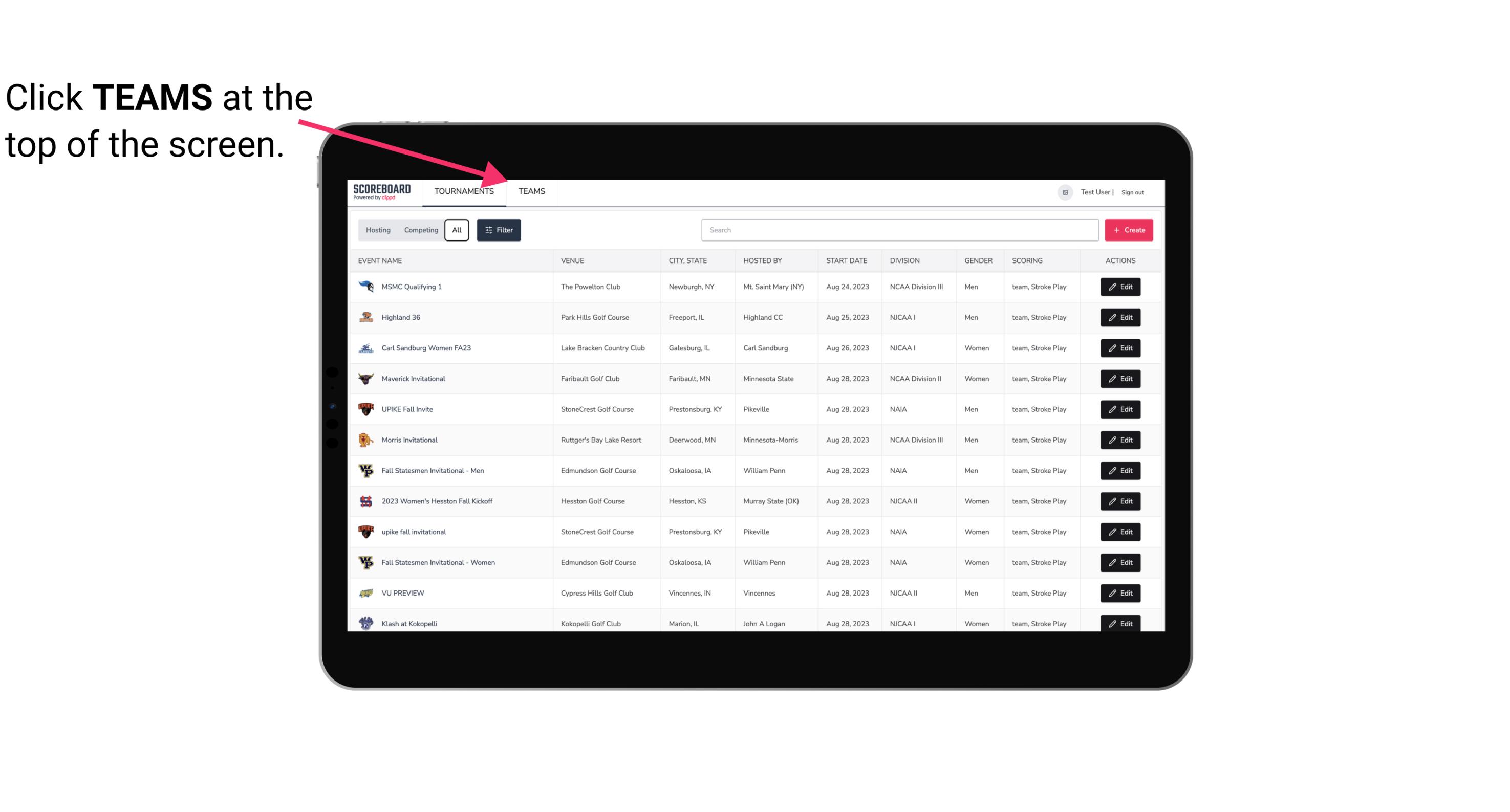The width and height of the screenshot is (1510, 812).
Task: Click the TEAMS navigation tab
Action: (x=531, y=191)
